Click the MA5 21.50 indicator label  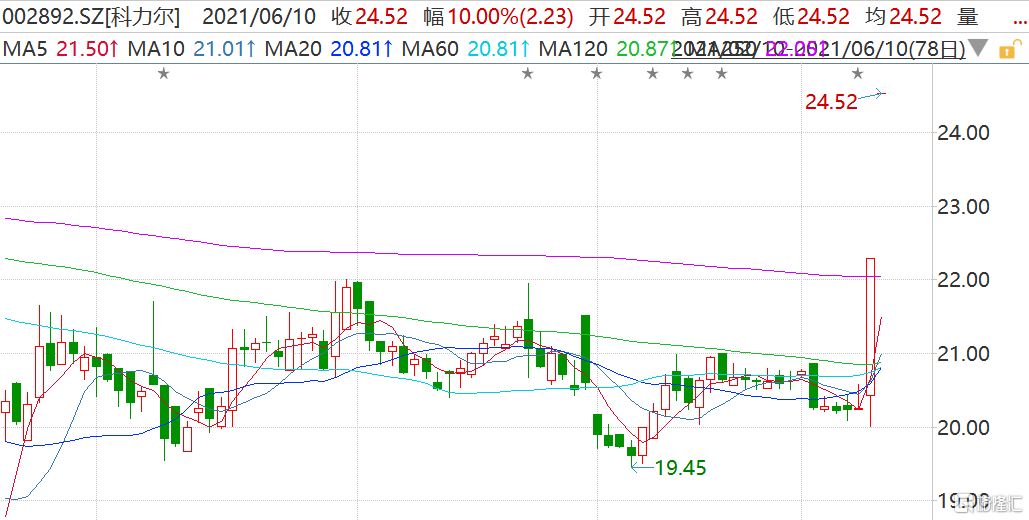click(x=61, y=49)
